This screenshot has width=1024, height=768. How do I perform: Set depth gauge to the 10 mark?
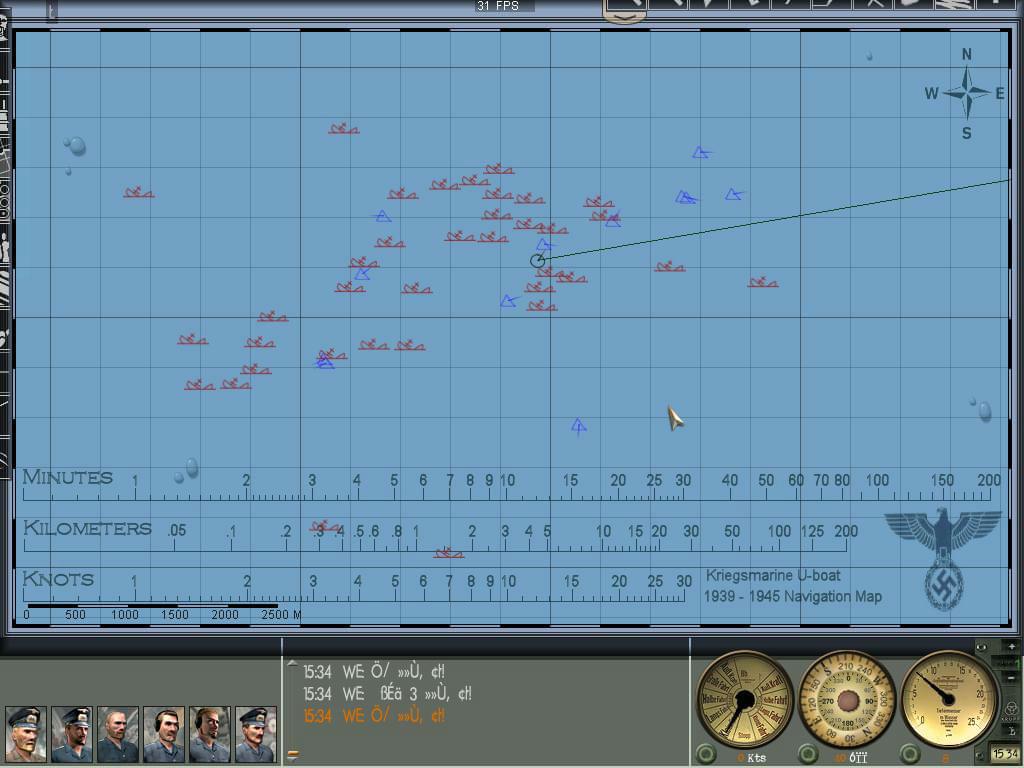(934, 671)
